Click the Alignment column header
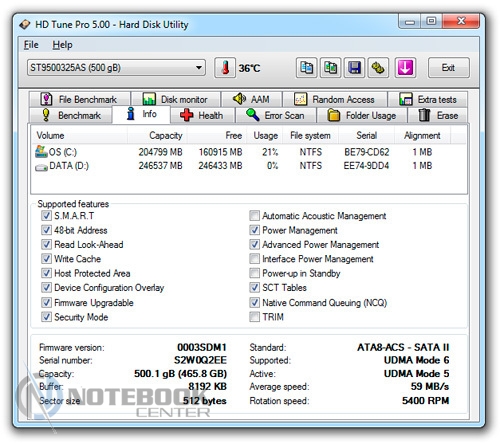 (422, 135)
